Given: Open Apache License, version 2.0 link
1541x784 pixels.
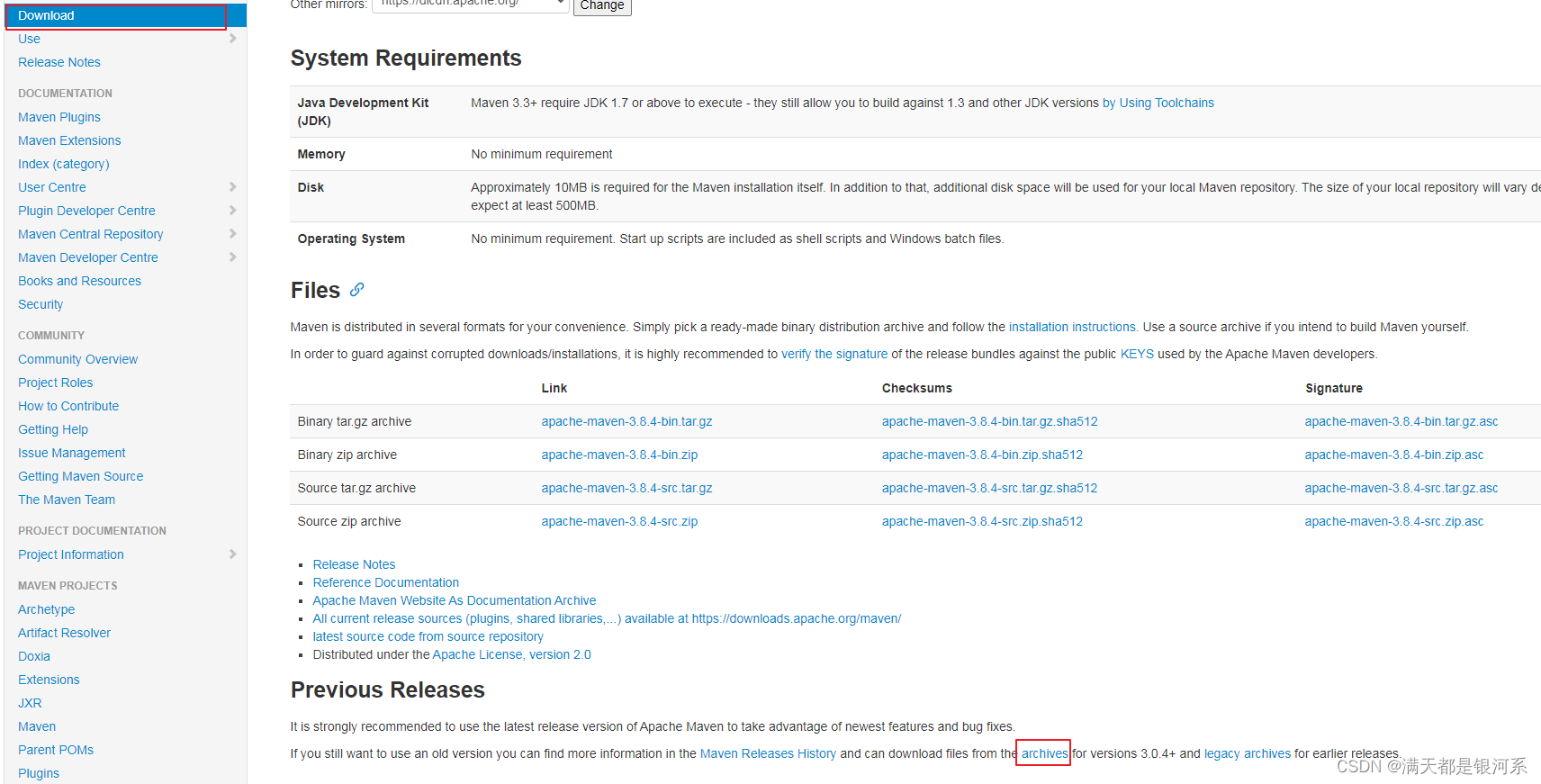Looking at the screenshot, I should coord(511,654).
